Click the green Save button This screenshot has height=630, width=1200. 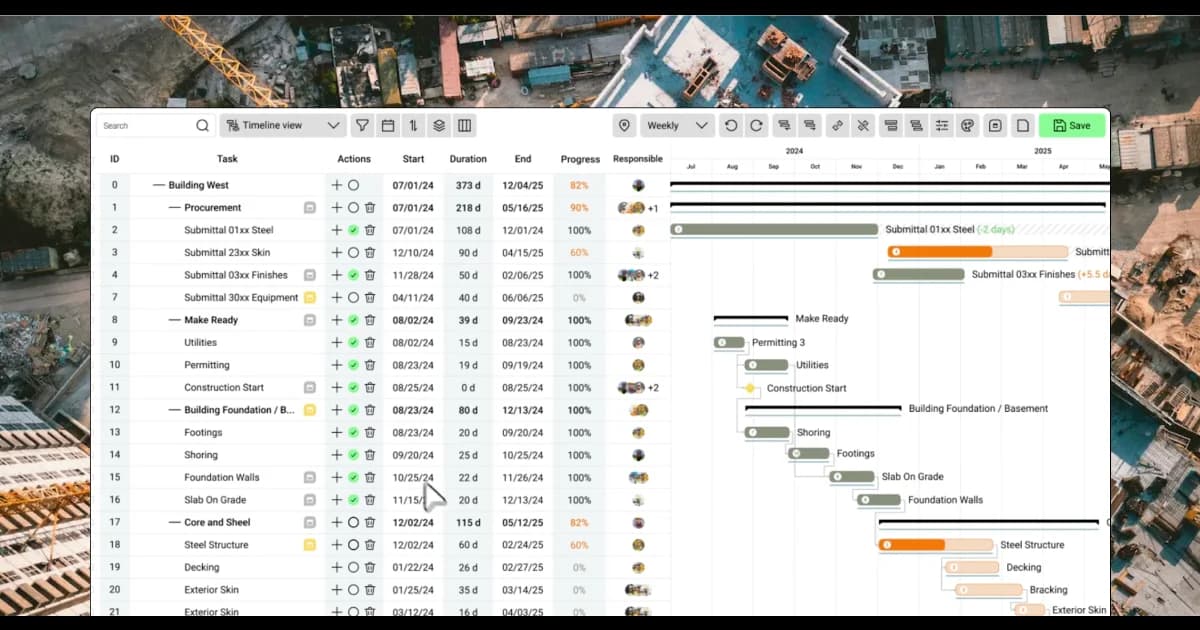click(1072, 126)
